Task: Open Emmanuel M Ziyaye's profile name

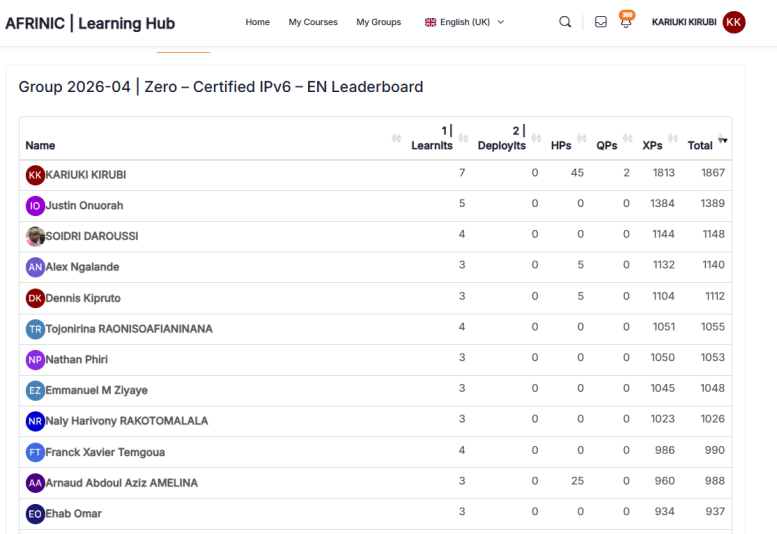Action: pyautogui.click(x=97, y=390)
